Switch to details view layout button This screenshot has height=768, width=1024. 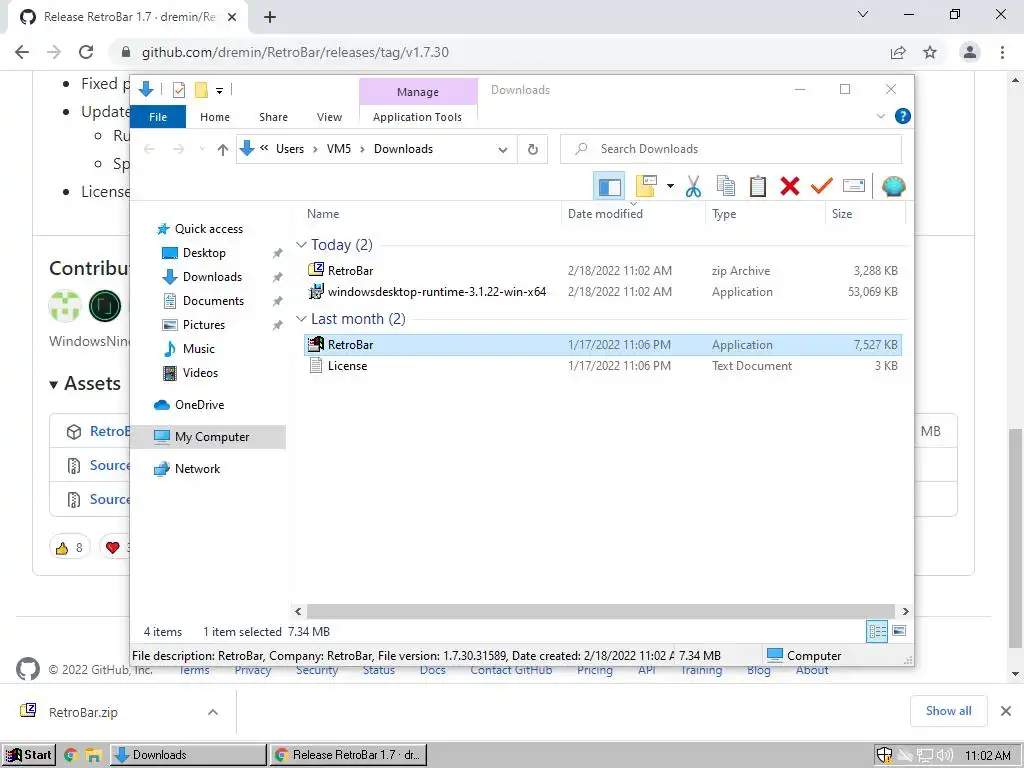tap(877, 631)
